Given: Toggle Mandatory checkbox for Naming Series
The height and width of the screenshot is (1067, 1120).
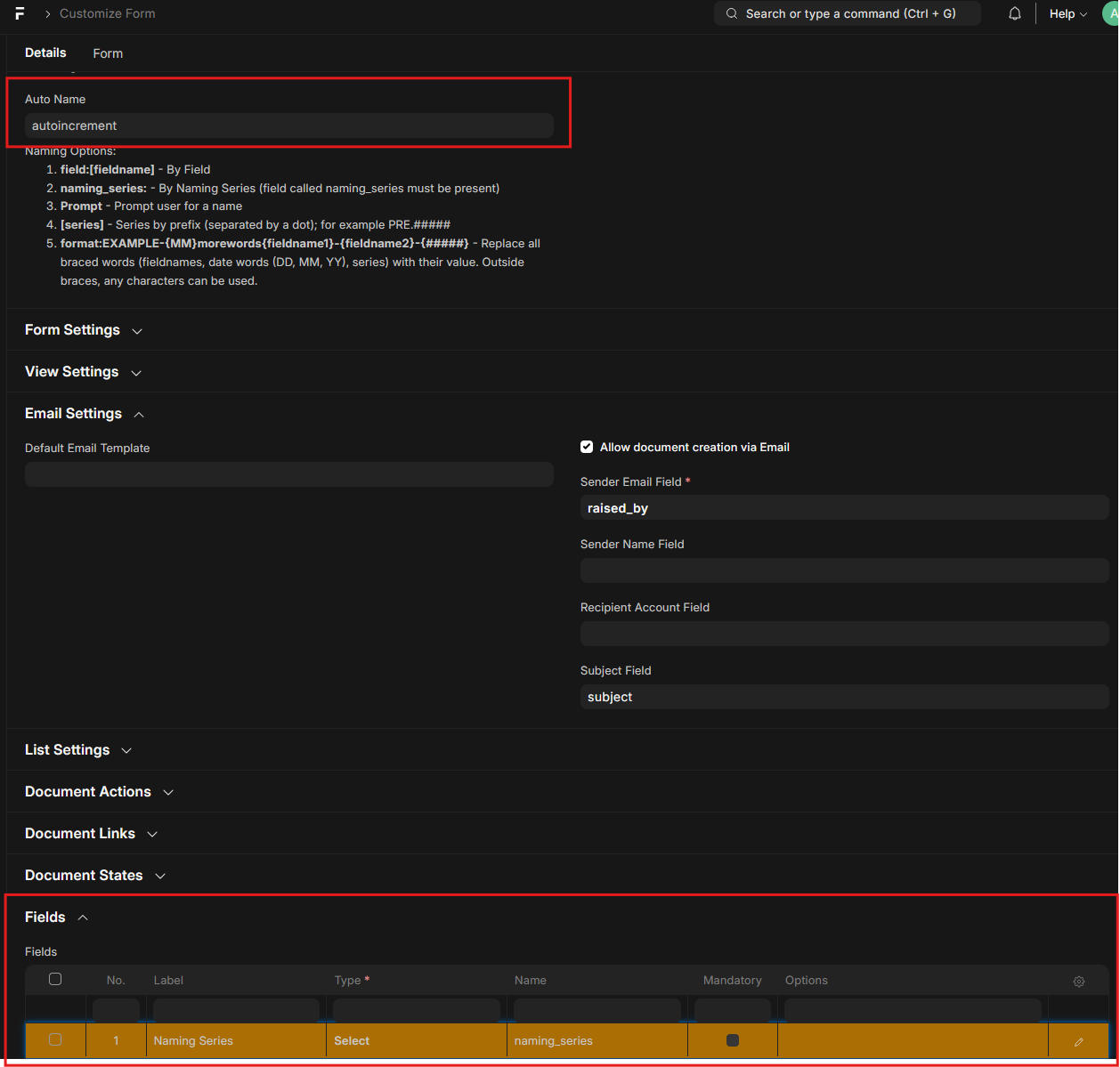Looking at the screenshot, I should (x=732, y=1040).
